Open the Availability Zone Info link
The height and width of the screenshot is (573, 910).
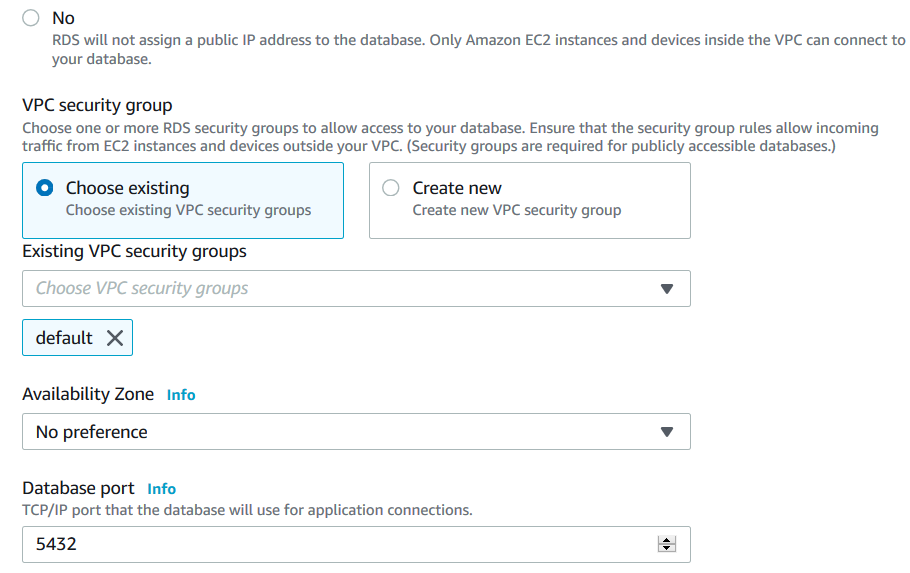tap(181, 395)
